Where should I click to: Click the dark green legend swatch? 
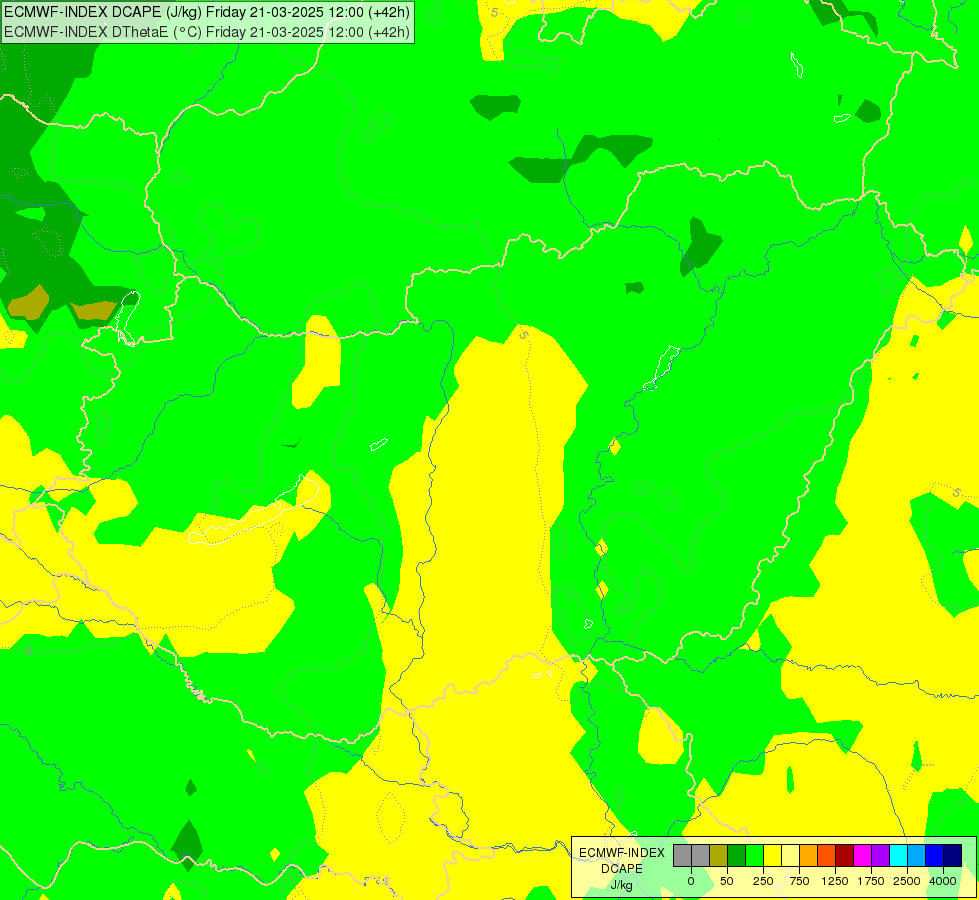(737, 855)
